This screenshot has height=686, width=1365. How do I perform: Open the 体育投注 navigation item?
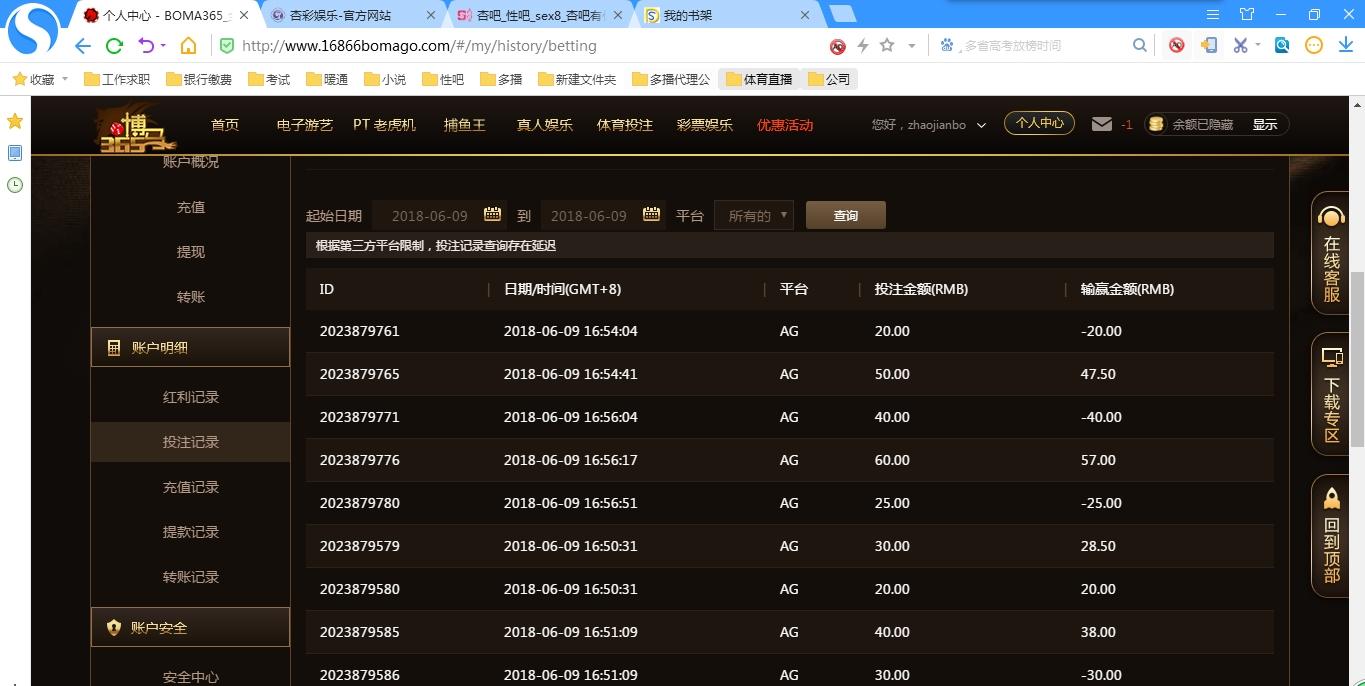625,125
